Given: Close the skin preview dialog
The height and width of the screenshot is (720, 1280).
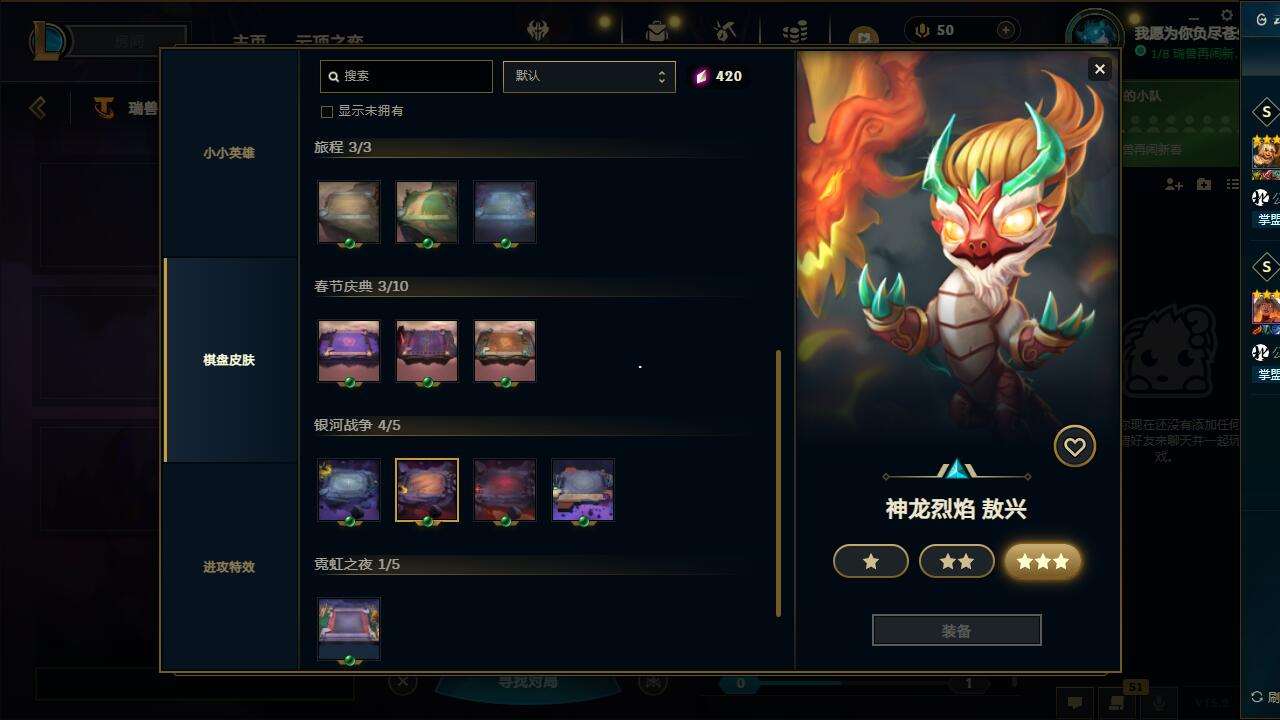Looking at the screenshot, I should (1100, 69).
